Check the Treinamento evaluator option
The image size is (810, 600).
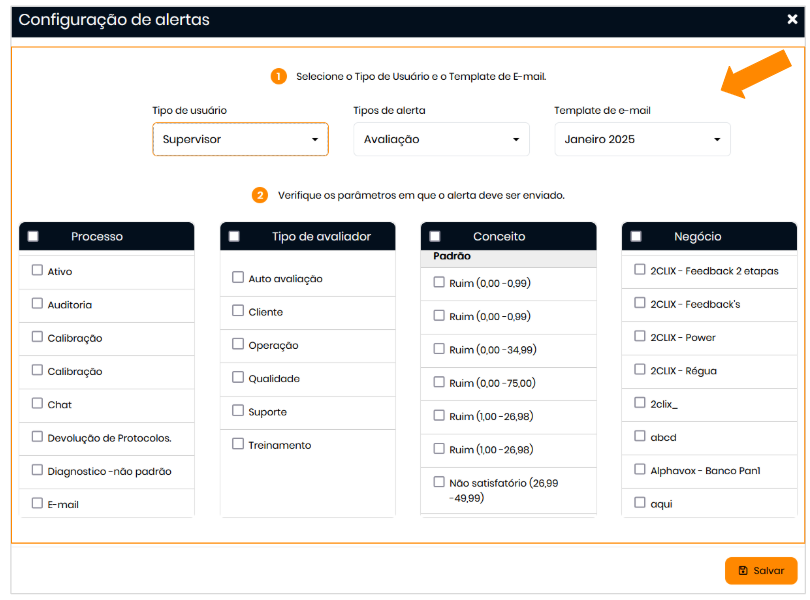coord(238,444)
